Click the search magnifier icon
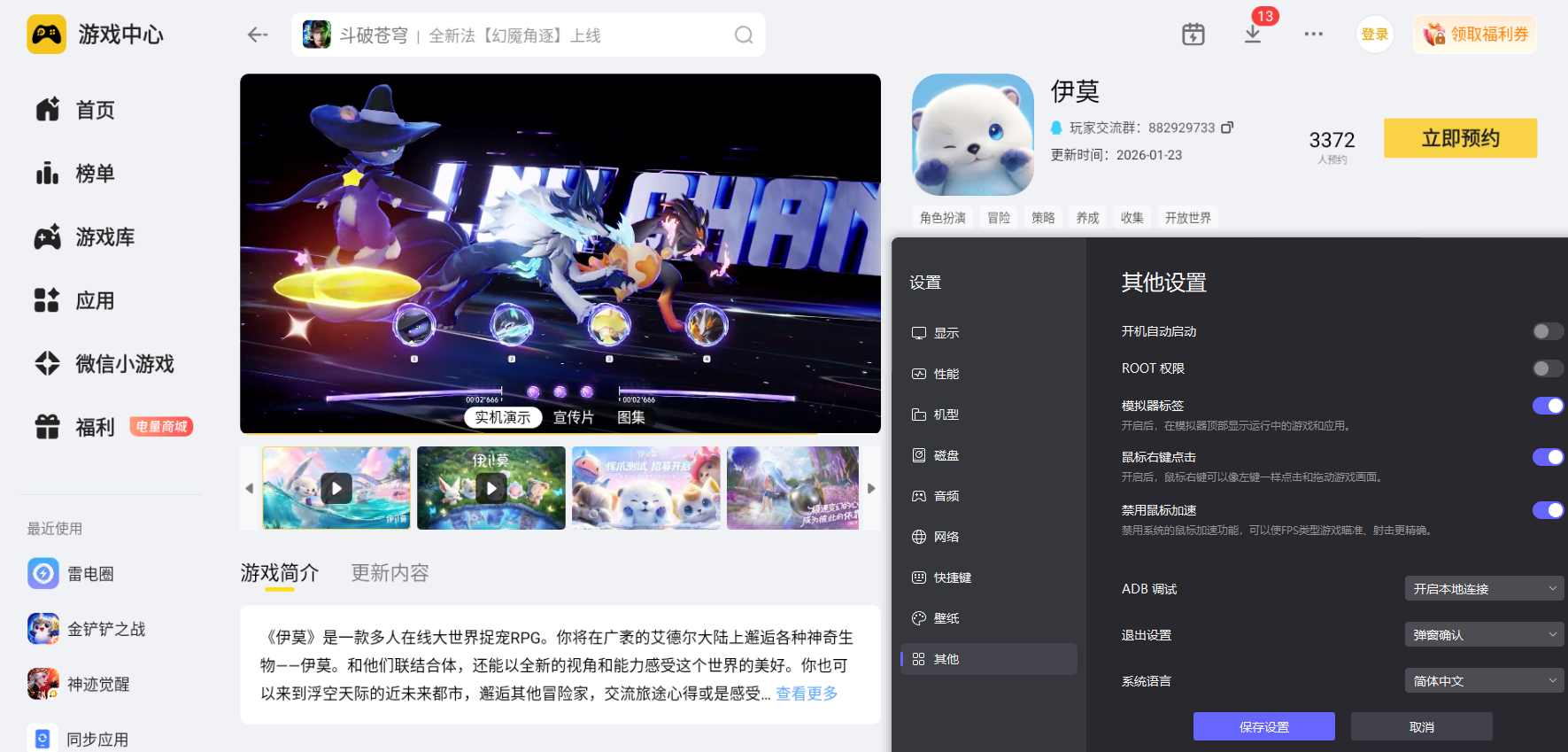This screenshot has width=1568, height=752. (744, 35)
